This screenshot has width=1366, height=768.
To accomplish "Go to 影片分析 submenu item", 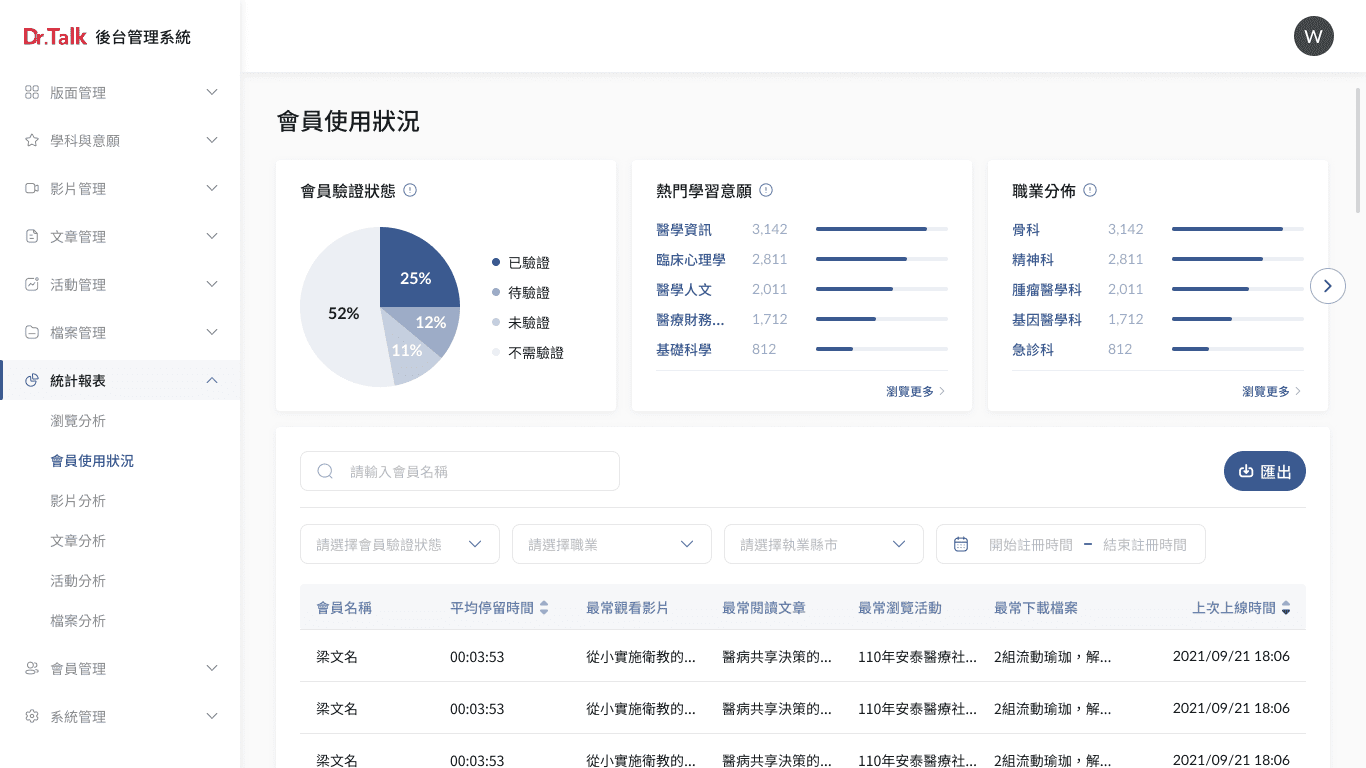I will coord(78,501).
